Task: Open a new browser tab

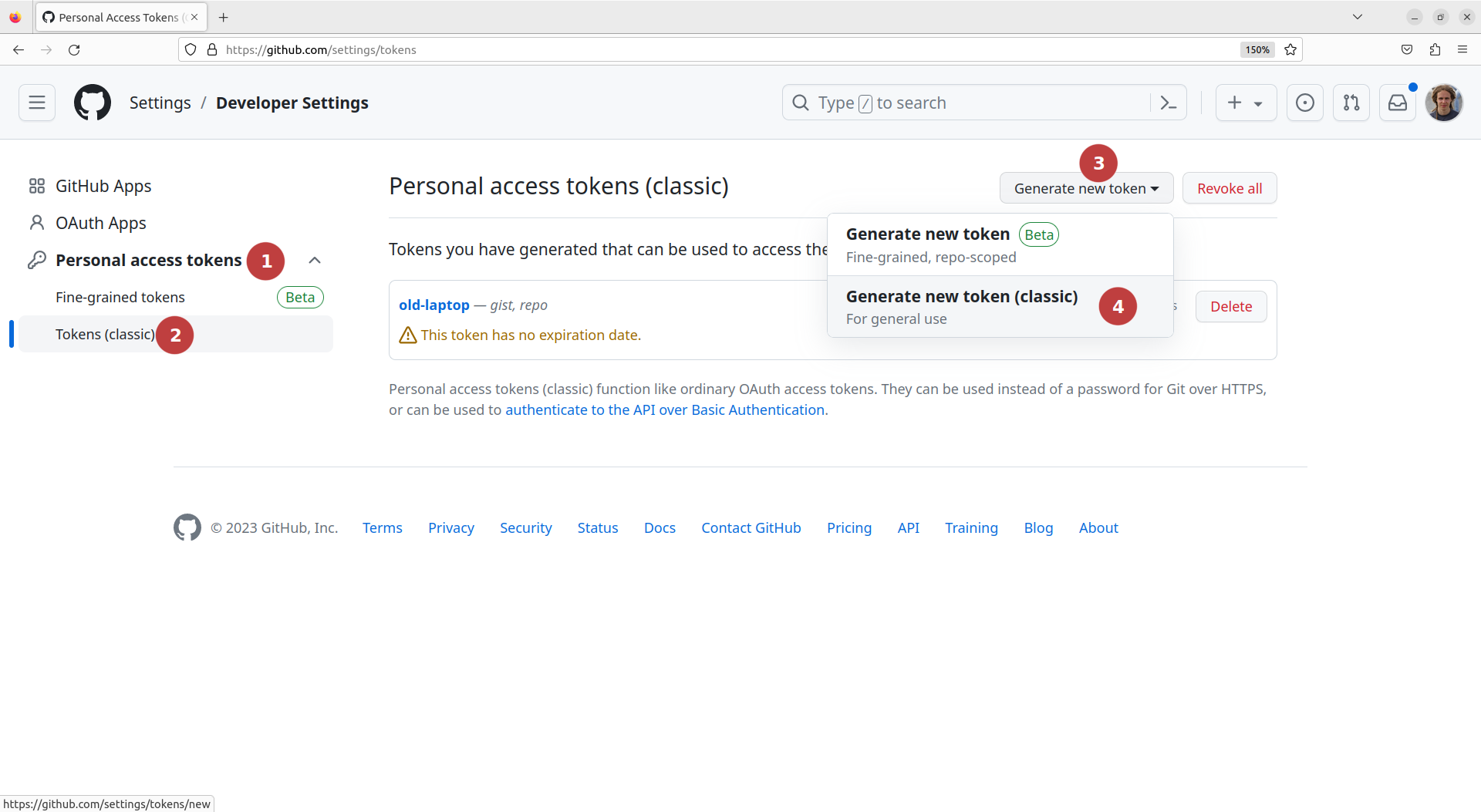Action: coord(224,17)
